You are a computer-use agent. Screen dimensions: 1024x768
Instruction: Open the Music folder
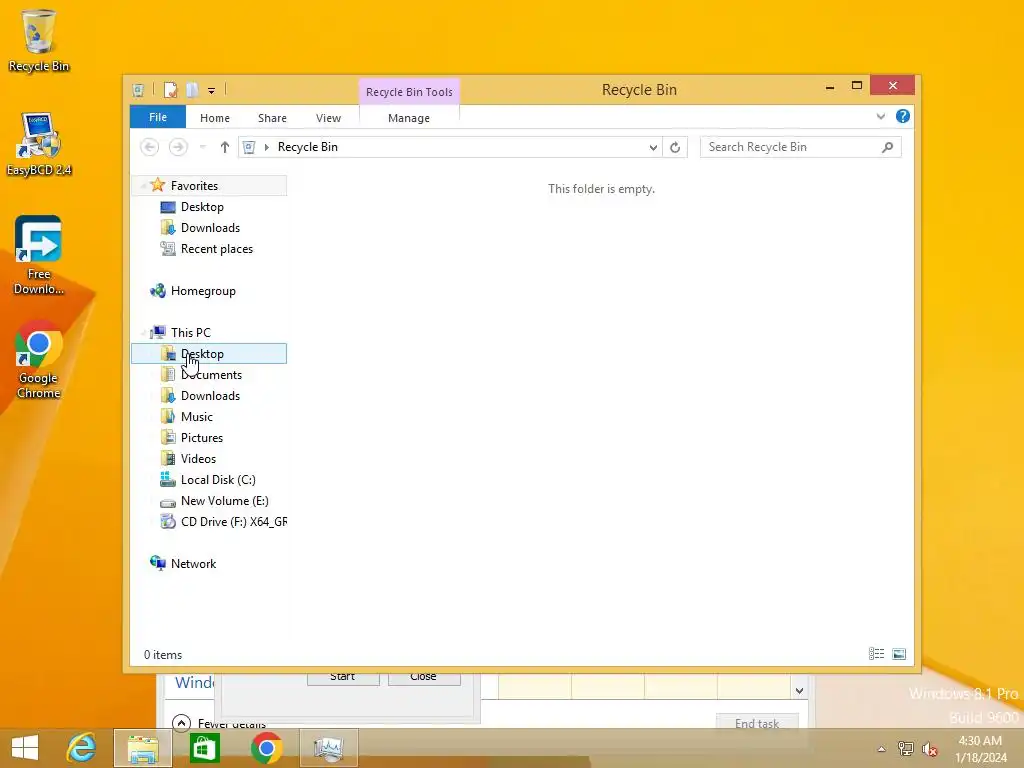pos(197,417)
